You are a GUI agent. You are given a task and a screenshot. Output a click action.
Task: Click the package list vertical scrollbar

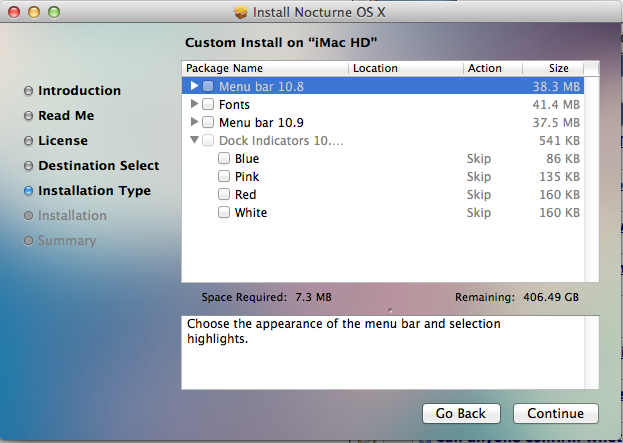(x=591, y=179)
